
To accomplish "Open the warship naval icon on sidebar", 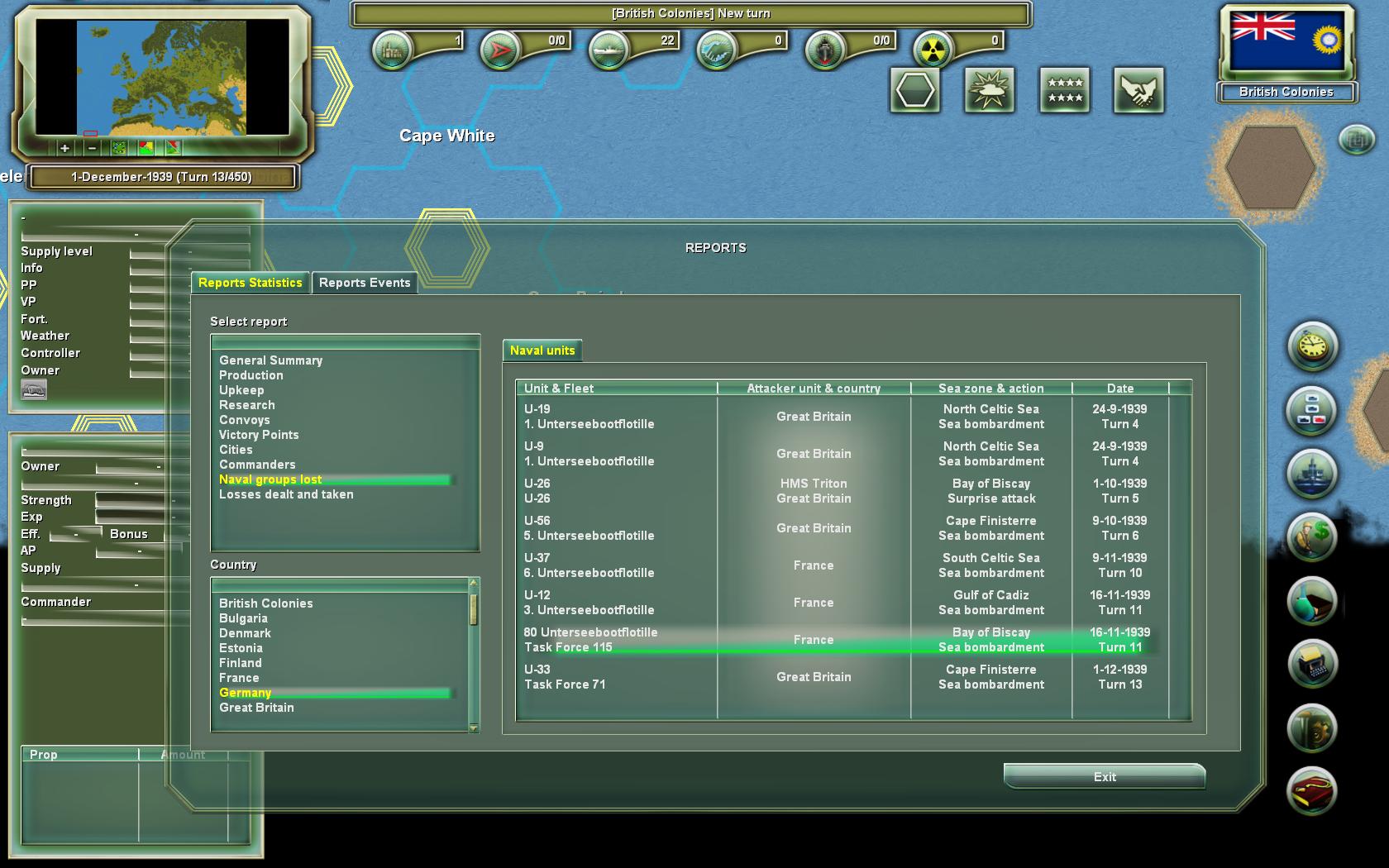I will (x=1312, y=474).
